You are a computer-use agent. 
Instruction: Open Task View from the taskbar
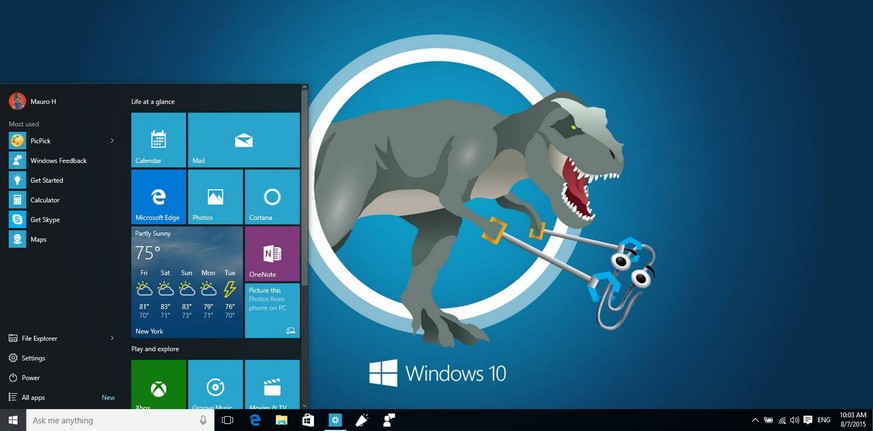227,420
